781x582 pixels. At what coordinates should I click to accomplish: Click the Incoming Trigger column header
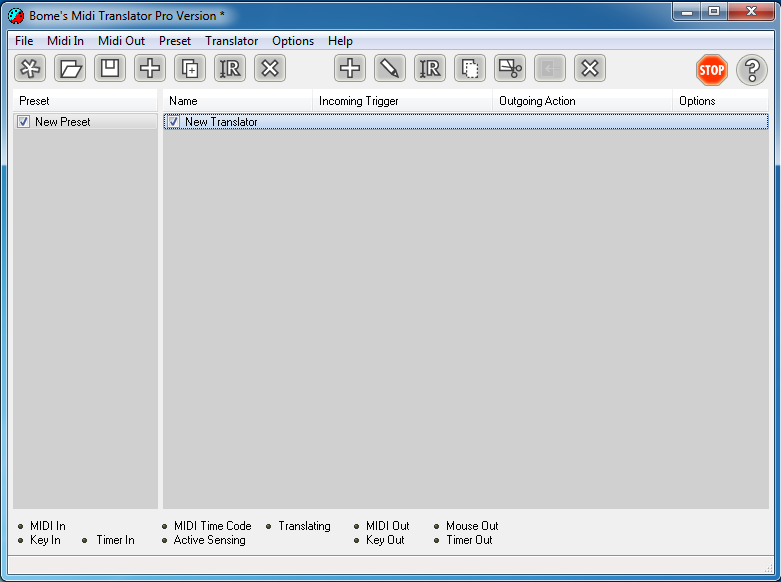[x=402, y=101]
